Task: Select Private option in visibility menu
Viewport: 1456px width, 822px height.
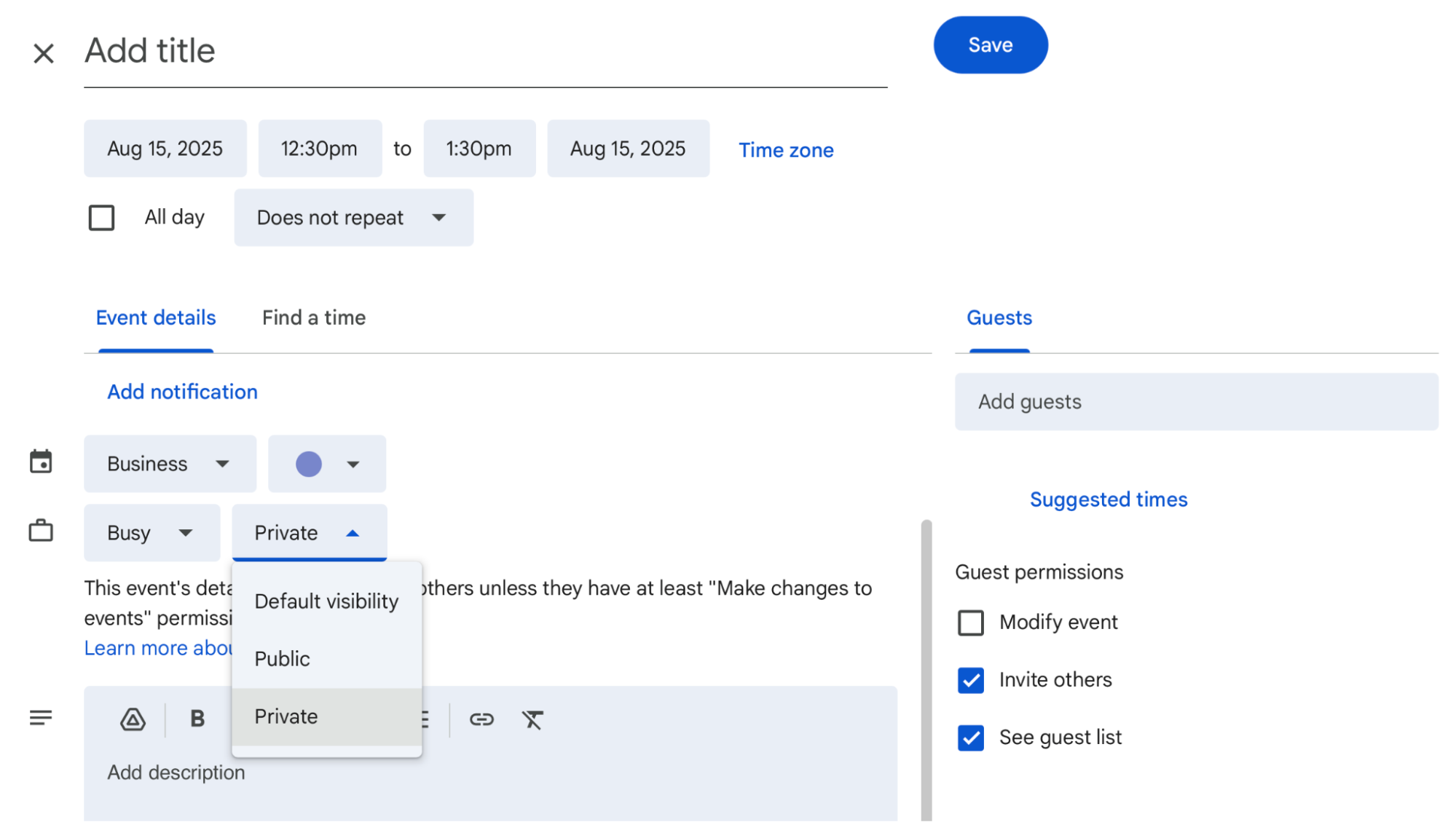Action: tap(326, 716)
